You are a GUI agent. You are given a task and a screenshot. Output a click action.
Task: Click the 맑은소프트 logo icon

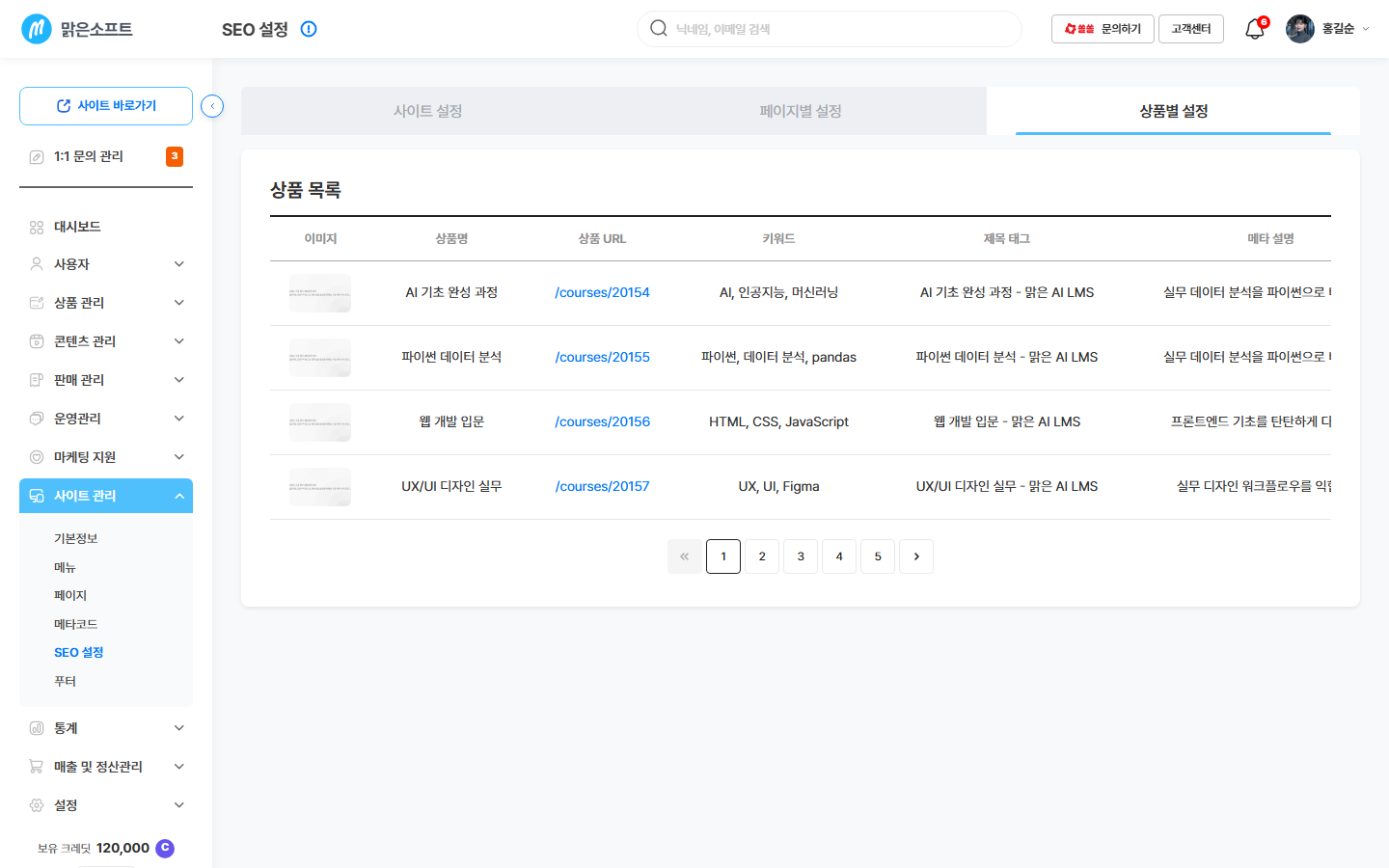click(x=37, y=29)
